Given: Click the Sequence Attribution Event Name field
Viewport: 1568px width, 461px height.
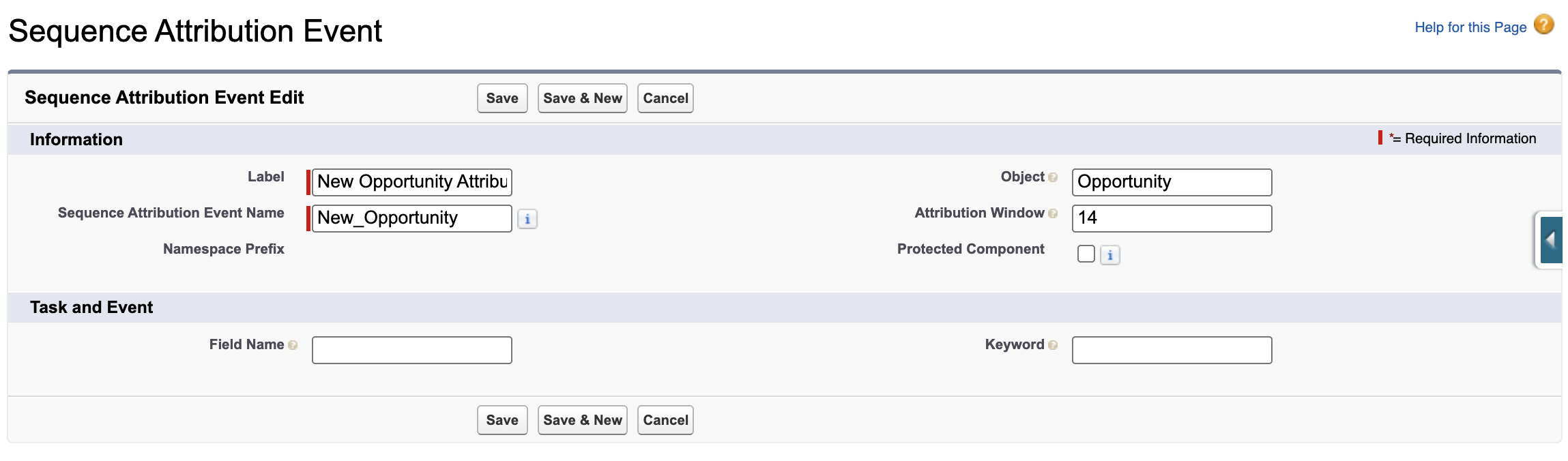Looking at the screenshot, I should 411,218.
